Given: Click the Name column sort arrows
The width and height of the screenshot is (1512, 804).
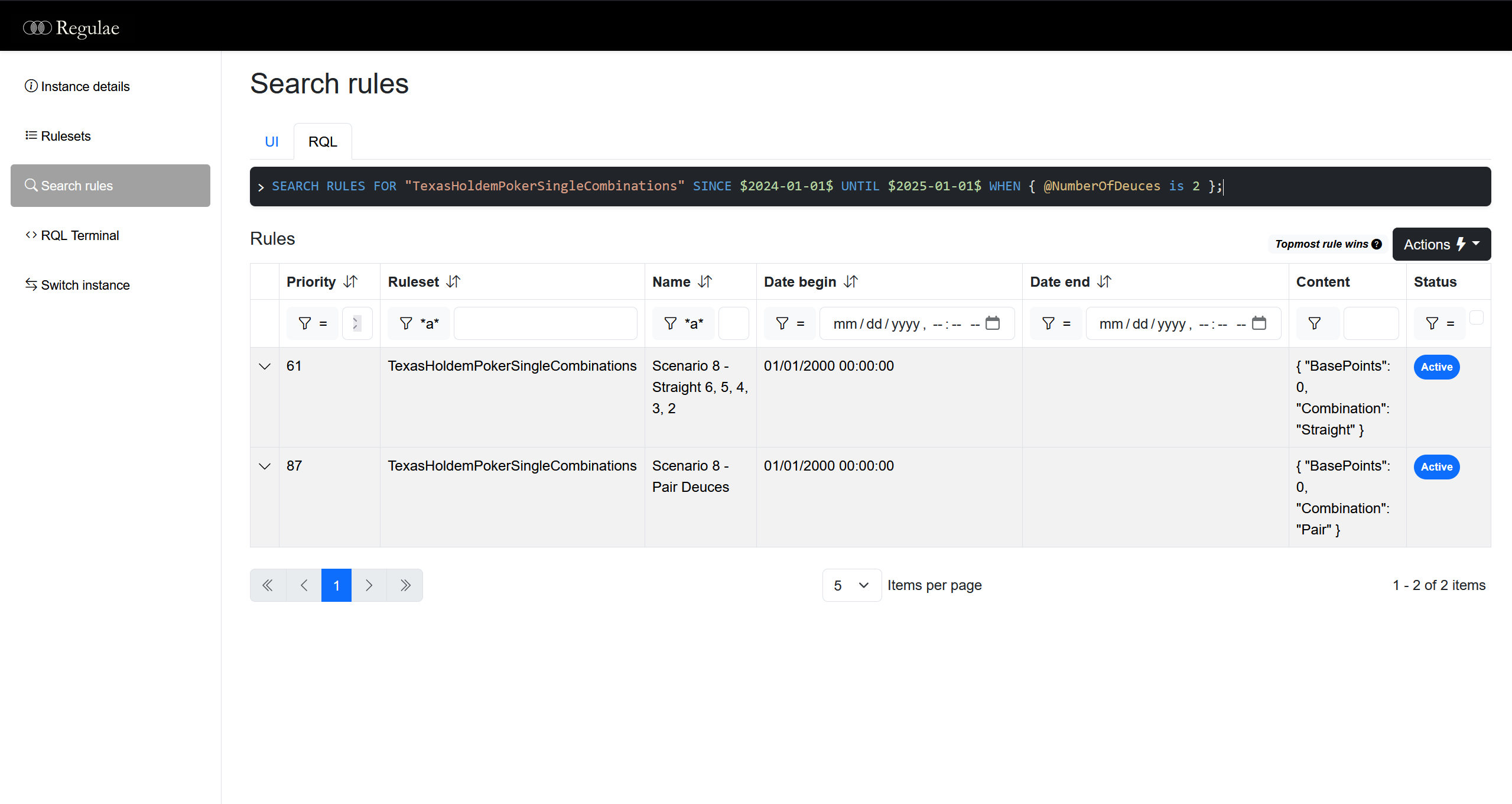Looking at the screenshot, I should (x=705, y=281).
